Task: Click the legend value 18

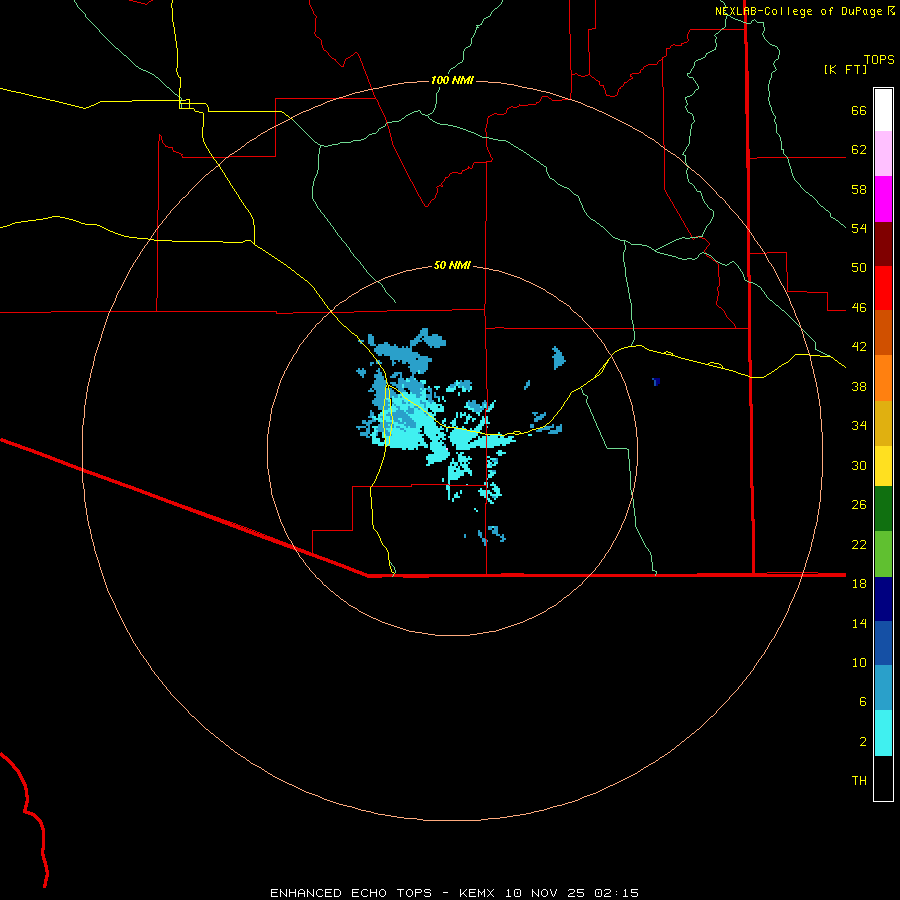Action: (859, 584)
